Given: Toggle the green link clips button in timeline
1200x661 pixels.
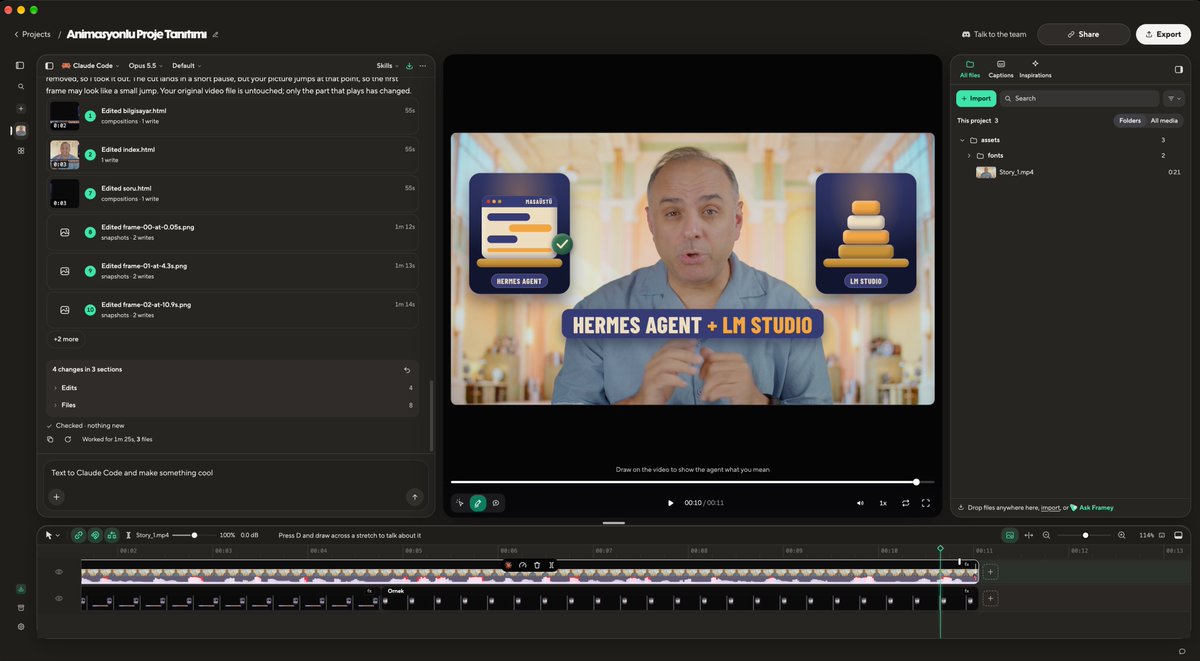Looking at the screenshot, I should [78, 535].
